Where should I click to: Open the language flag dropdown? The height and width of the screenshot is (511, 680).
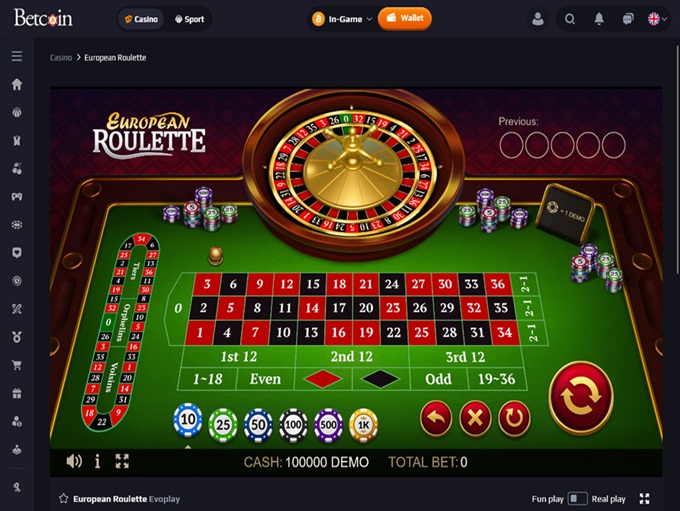coord(657,19)
